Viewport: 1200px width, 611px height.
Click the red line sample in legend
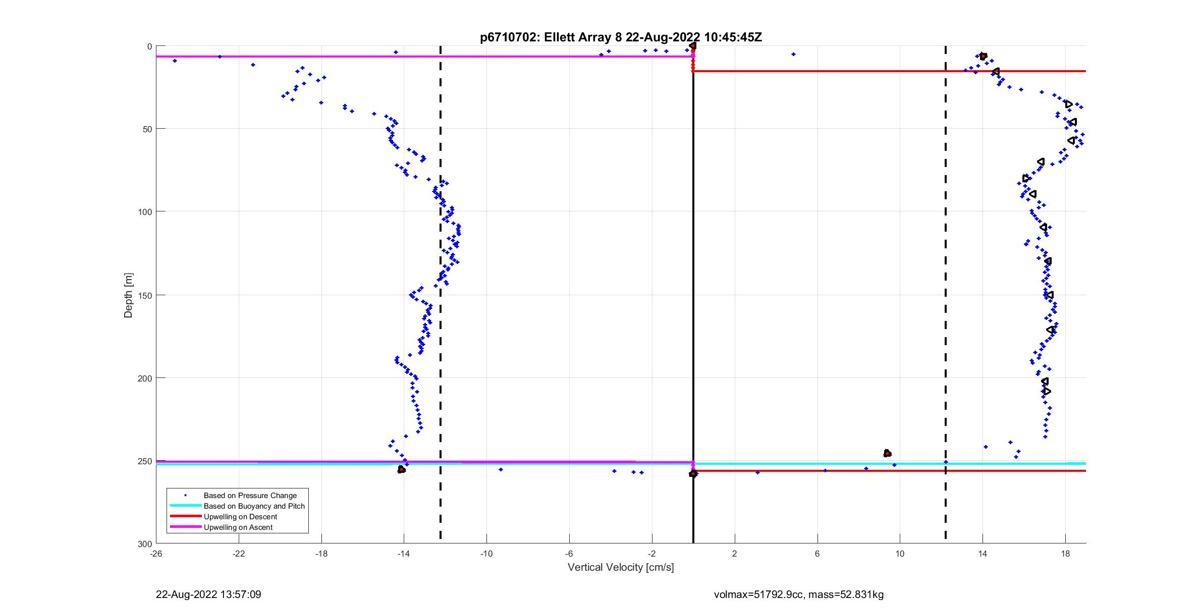(184, 516)
